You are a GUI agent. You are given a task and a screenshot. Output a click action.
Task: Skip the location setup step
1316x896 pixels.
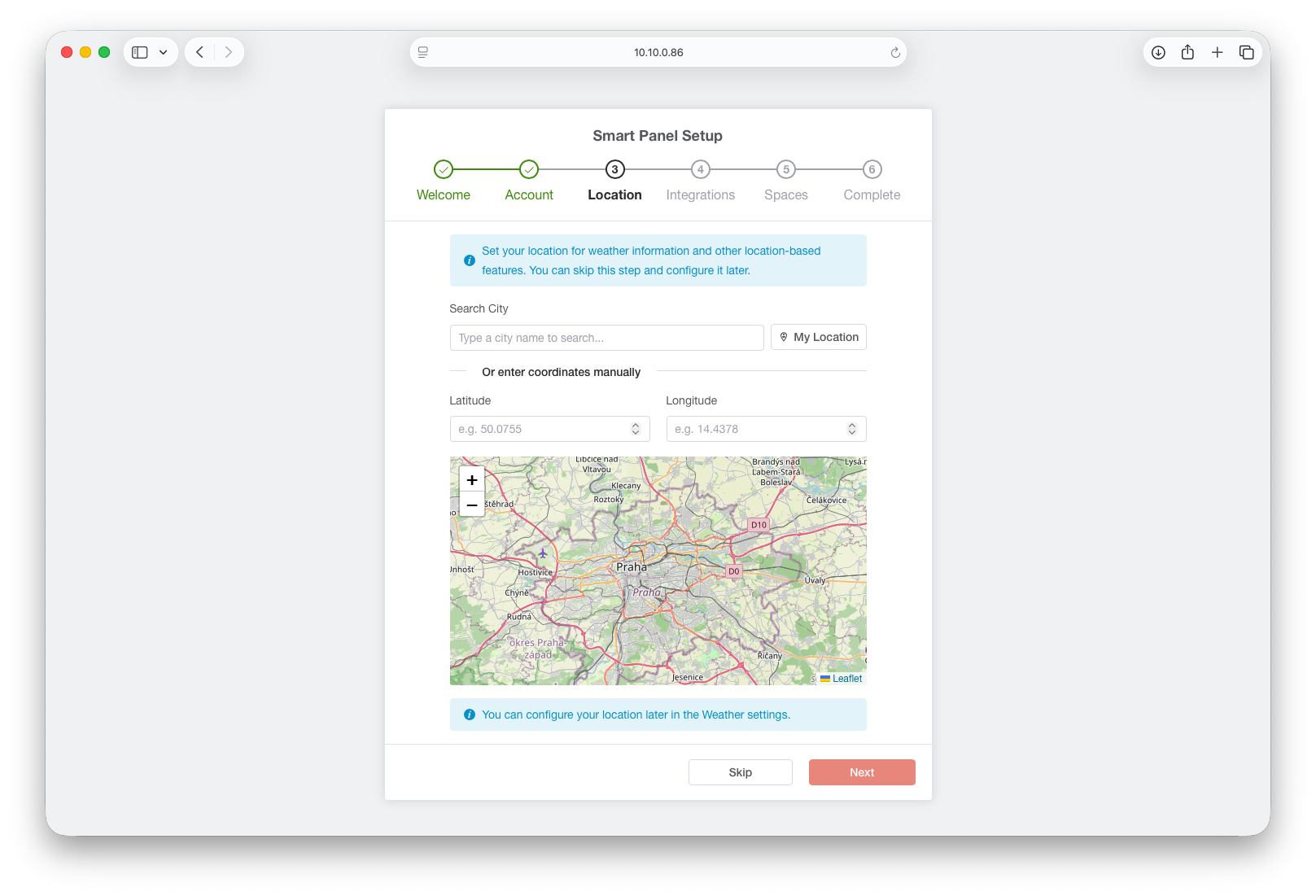point(740,772)
